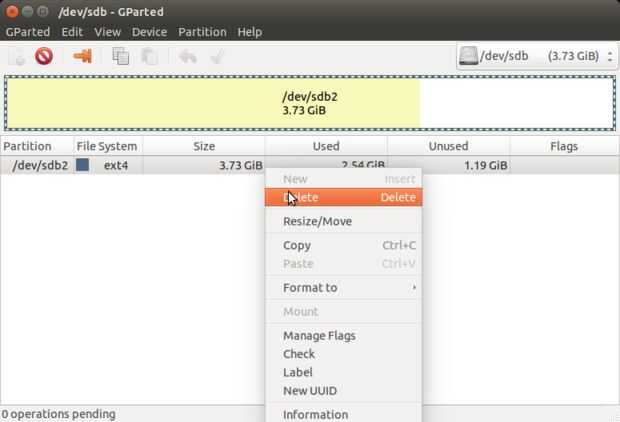Viewport: 620px width, 422px height.
Task: Open the Device menu
Action: (149, 32)
